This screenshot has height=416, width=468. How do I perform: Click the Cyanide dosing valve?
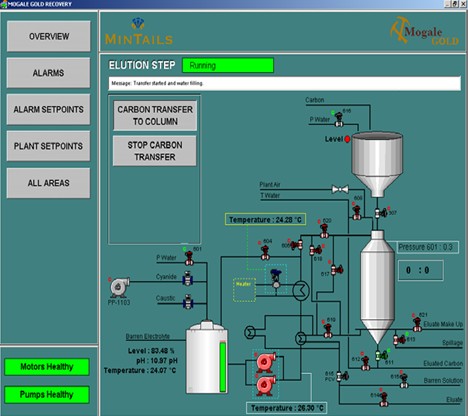pos(188,279)
